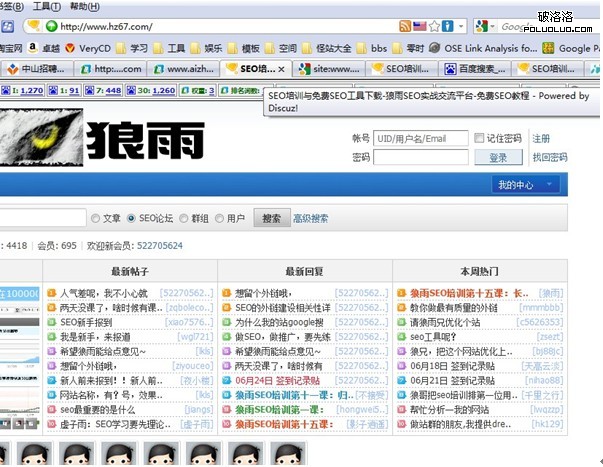This screenshot has height=467, width=603.
Task: Open OSE Link Analysis bookmark
Action: [x=483, y=48]
